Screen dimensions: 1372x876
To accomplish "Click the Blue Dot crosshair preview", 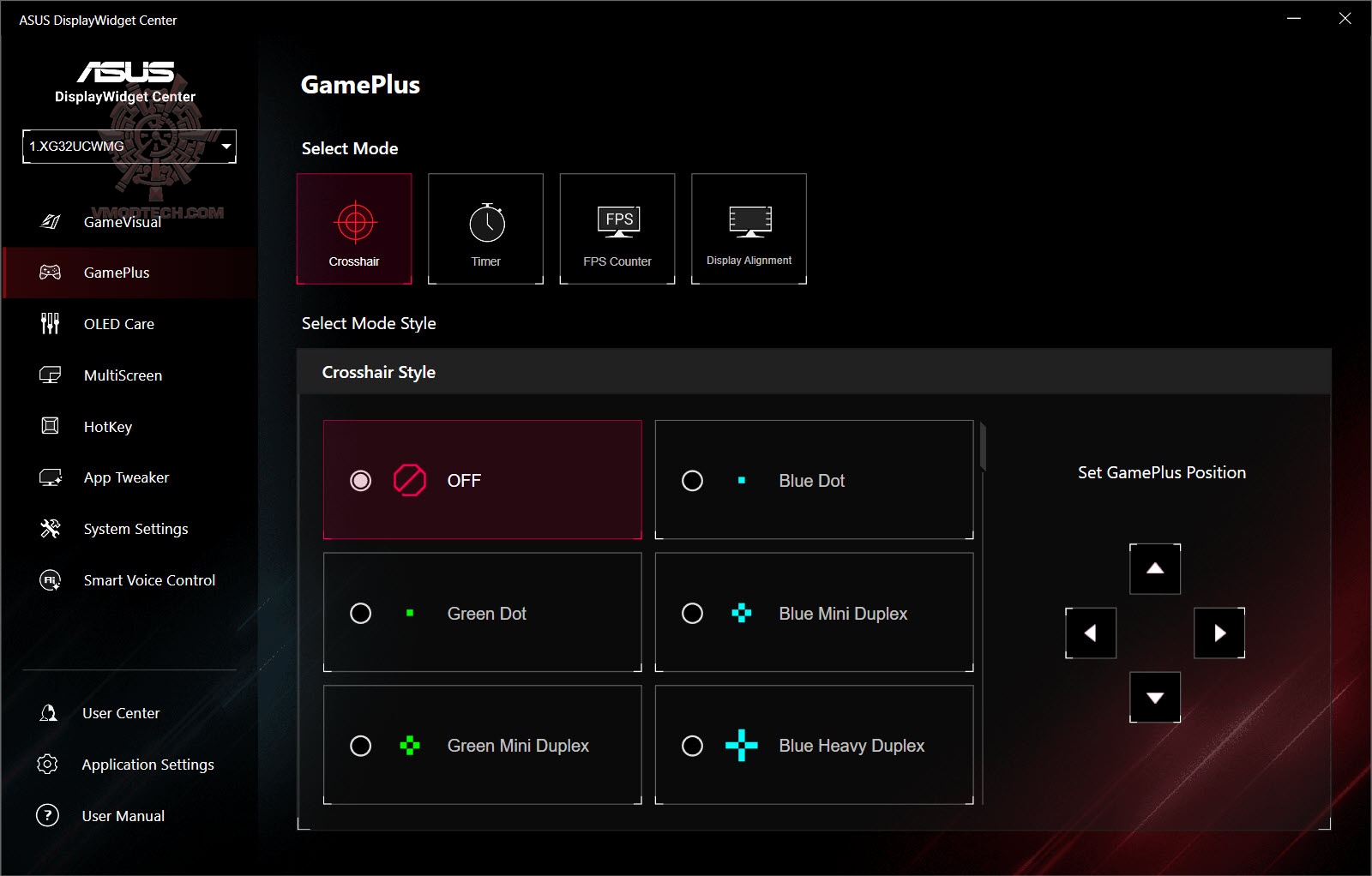I will pyautogui.click(x=742, y=481).
